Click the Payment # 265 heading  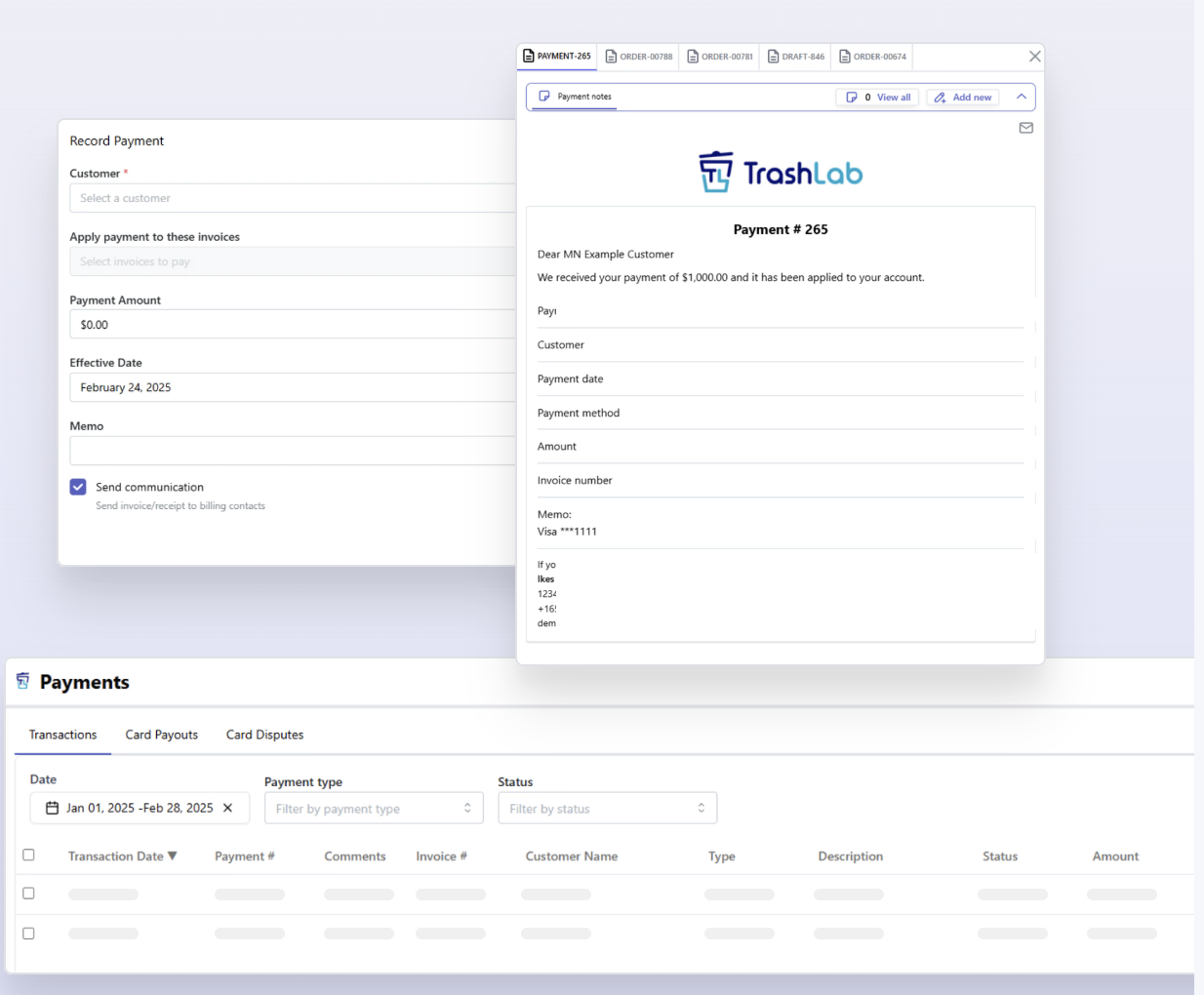click(x=781, y=229)
